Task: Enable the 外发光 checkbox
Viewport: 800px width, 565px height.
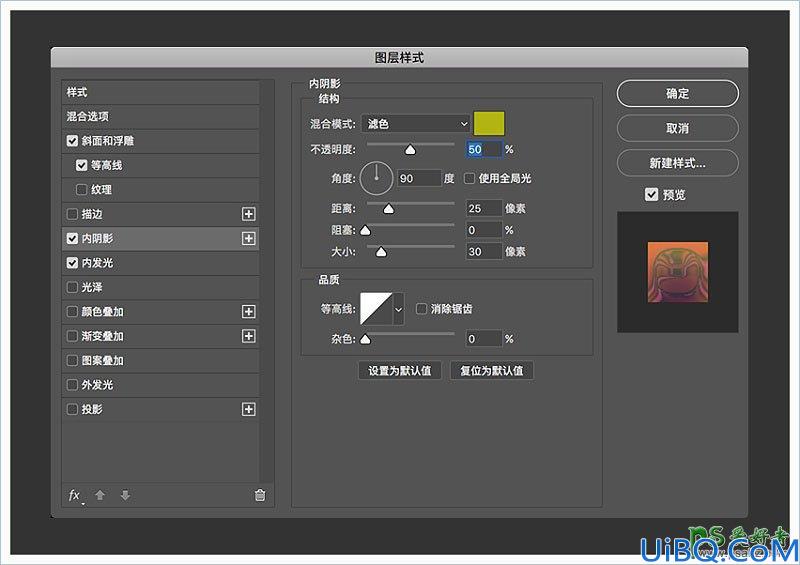Action: click(72, 385)
